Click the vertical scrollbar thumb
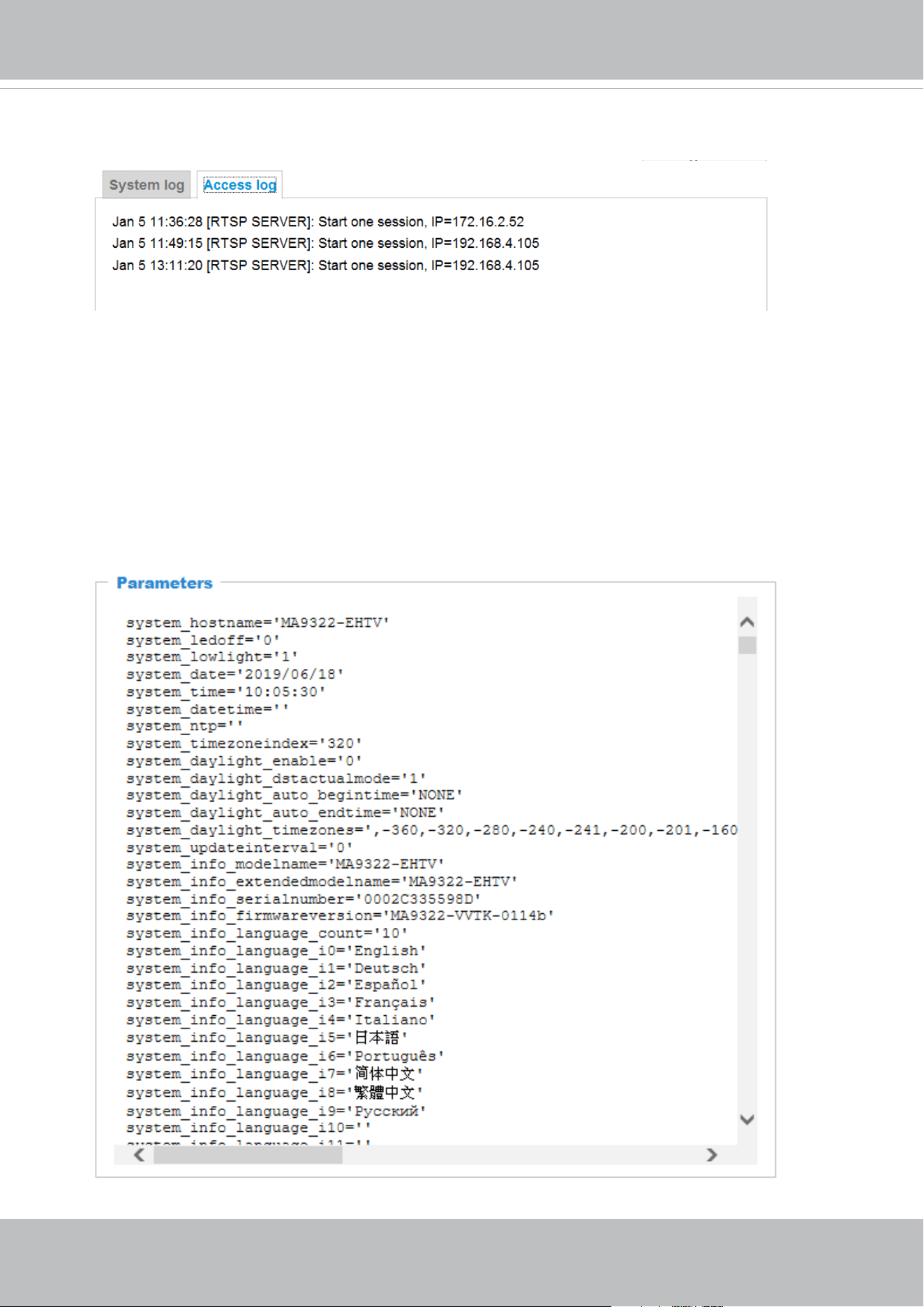The image size is (924, 1307). point(747,645)
